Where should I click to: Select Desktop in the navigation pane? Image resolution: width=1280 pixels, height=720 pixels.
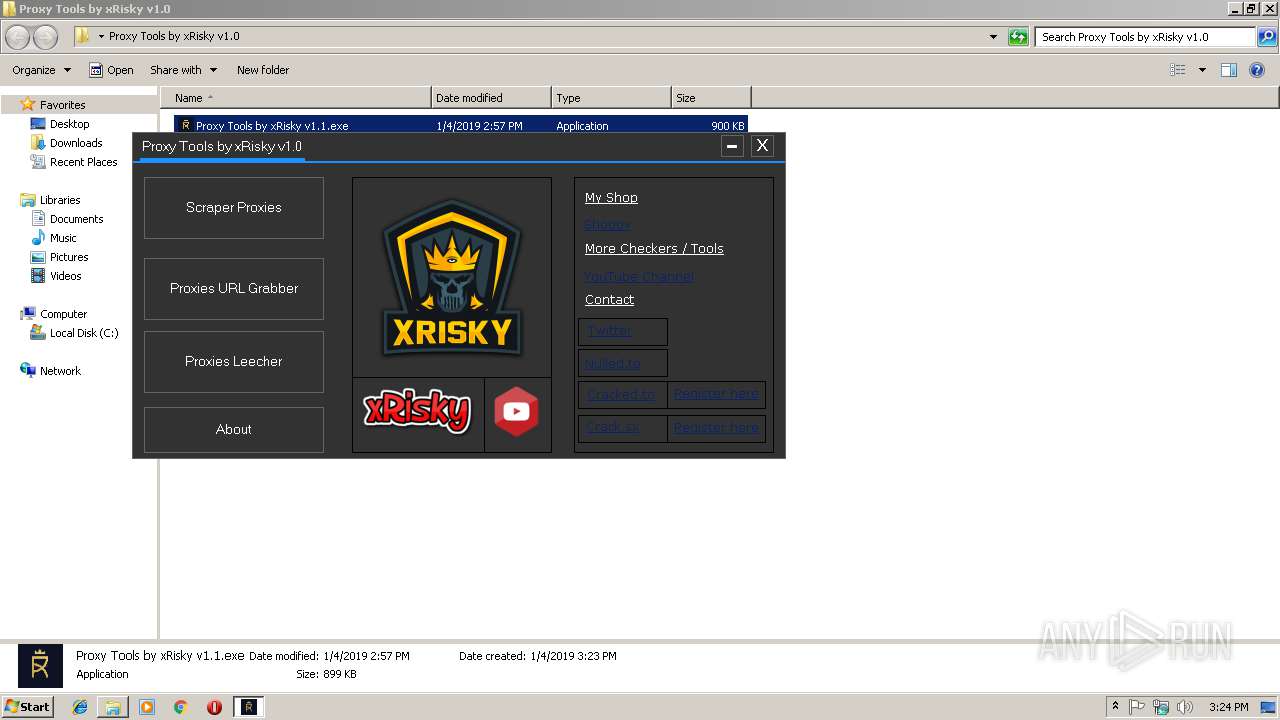69,124
